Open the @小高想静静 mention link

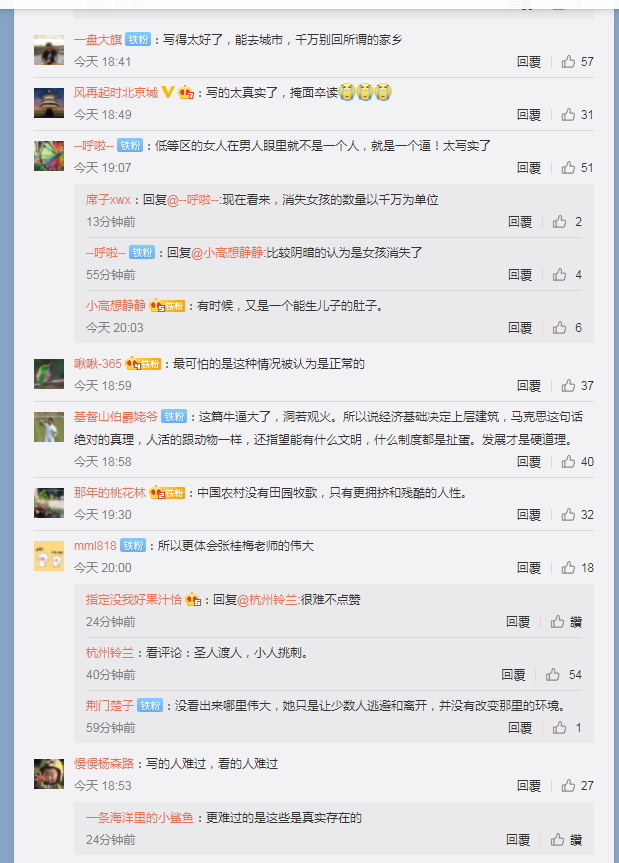[x=228, y=253]
